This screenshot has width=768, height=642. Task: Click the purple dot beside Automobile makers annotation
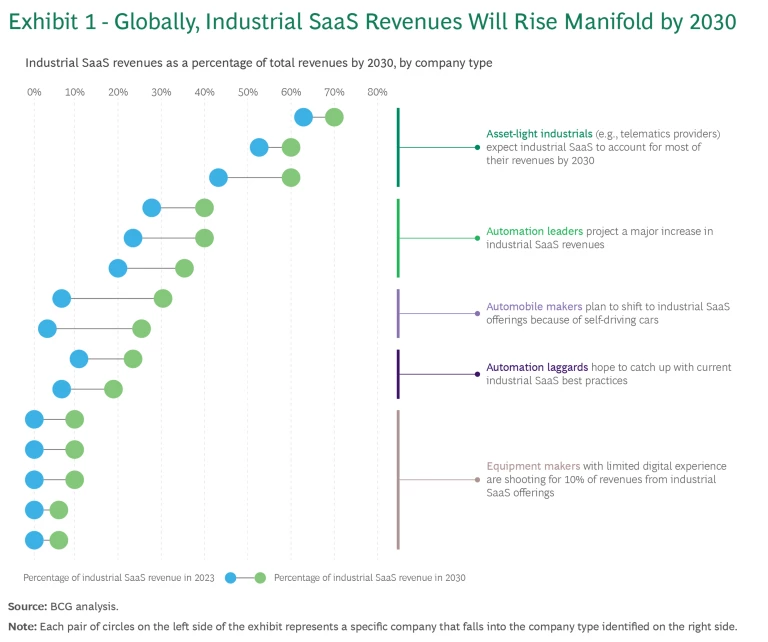pyautogui.click(x=478, y=314)
